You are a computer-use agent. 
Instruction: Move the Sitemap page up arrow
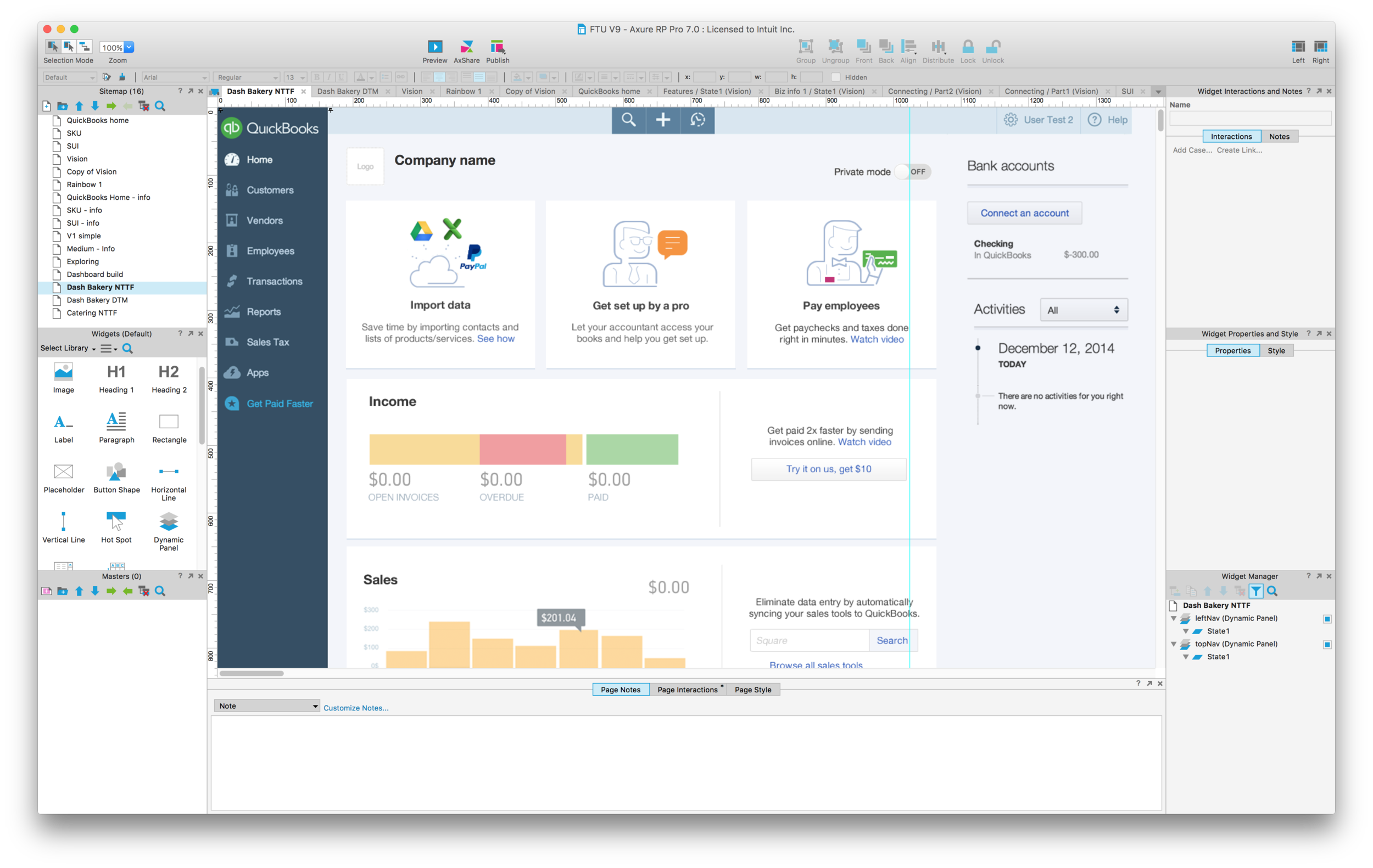pos(79,106)
